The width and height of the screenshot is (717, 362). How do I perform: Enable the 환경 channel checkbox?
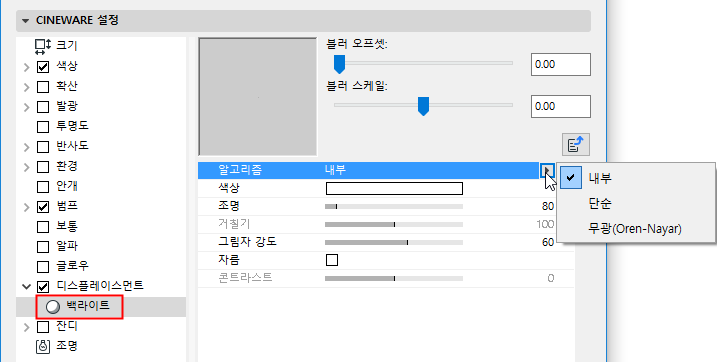coord(43,167)
